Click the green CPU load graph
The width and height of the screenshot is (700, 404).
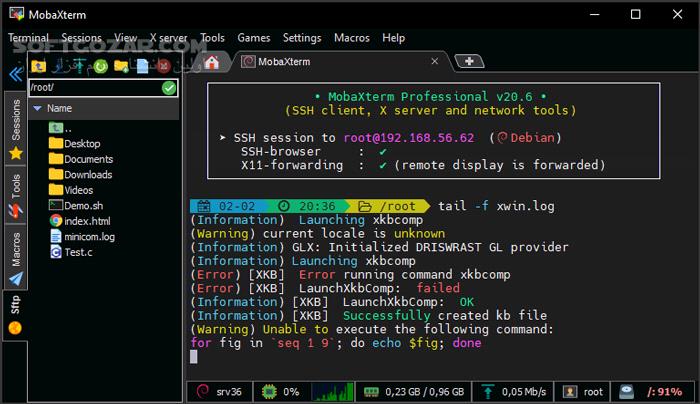coord(333,392)
